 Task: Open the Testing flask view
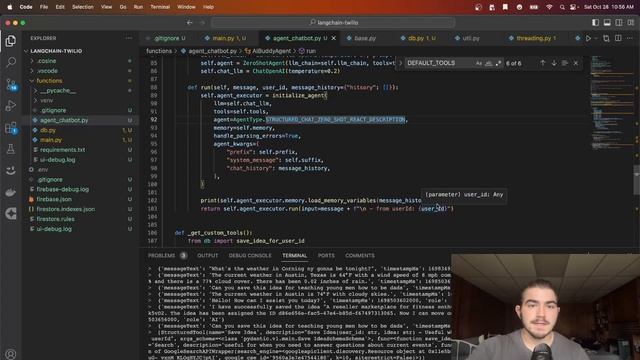[x=11, y=149]
